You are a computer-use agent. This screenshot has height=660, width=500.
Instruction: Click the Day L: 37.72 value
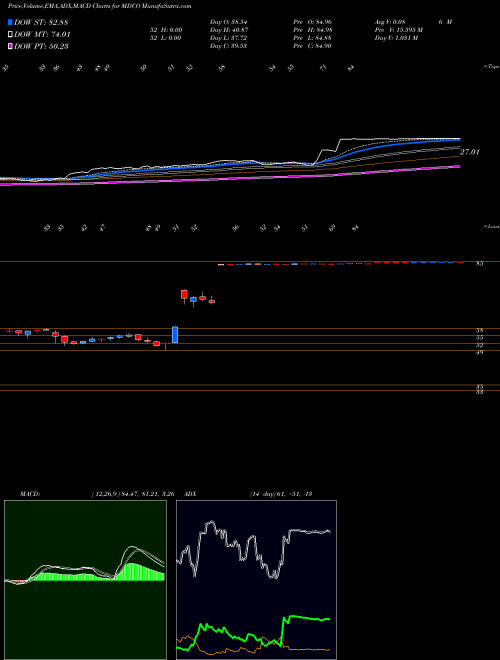tap(228, 38)
